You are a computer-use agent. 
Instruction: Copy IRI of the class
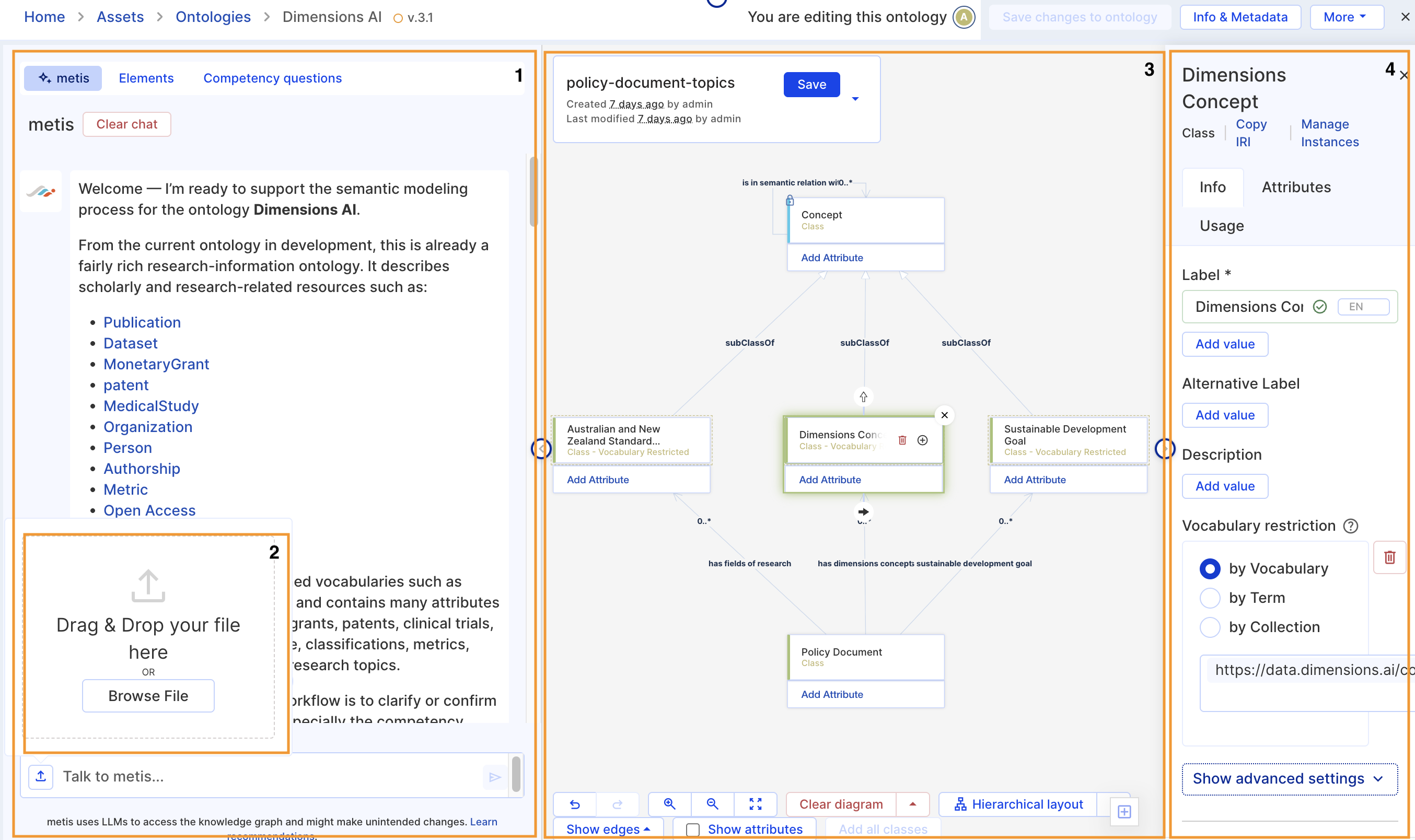tap(1251, 133)
